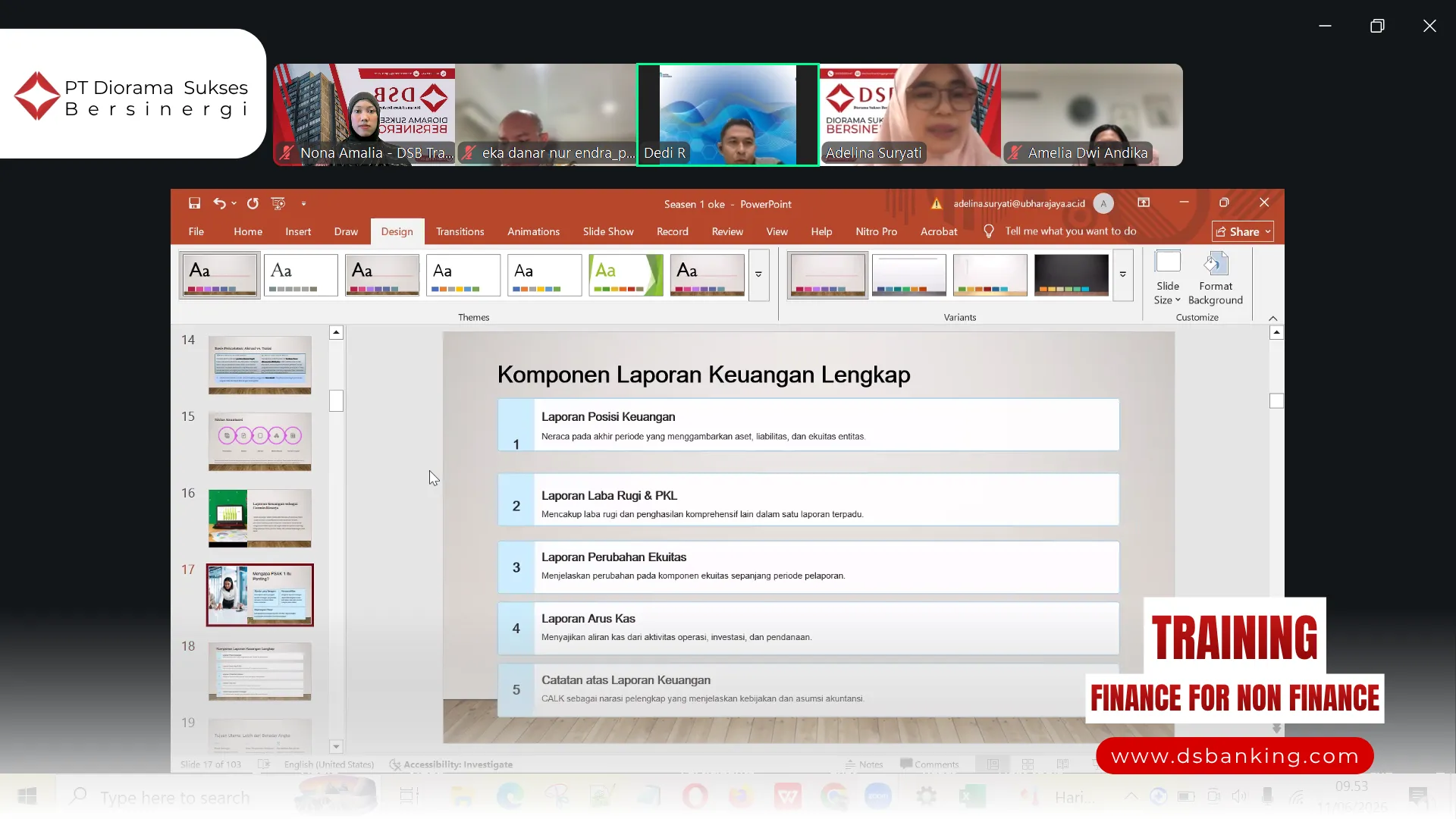Expand the Variants gallery
This screenshot has width=1456, height=819.
click(1123, 275)
